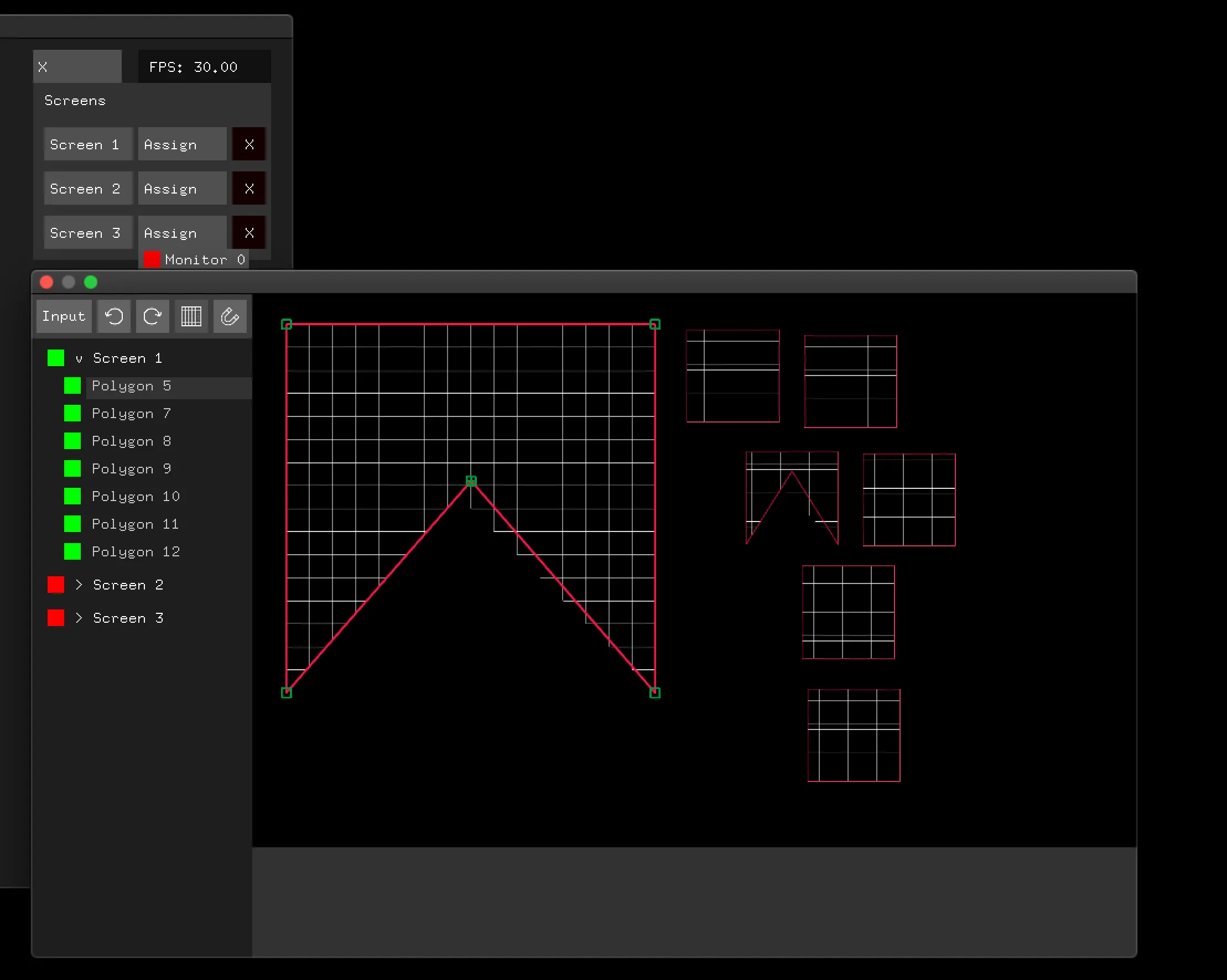Toggle green square beside Polygon 11

pyautogui.click(x=72, y=524)
